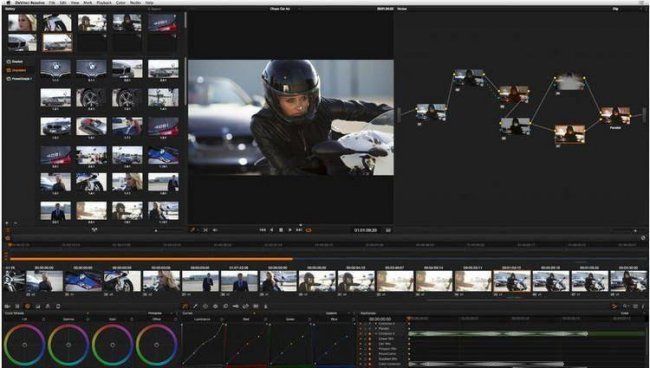Open the Camera Raw palette
This screenshot has width=650, height=368.
pyautogui.click(x=7, y=306)
